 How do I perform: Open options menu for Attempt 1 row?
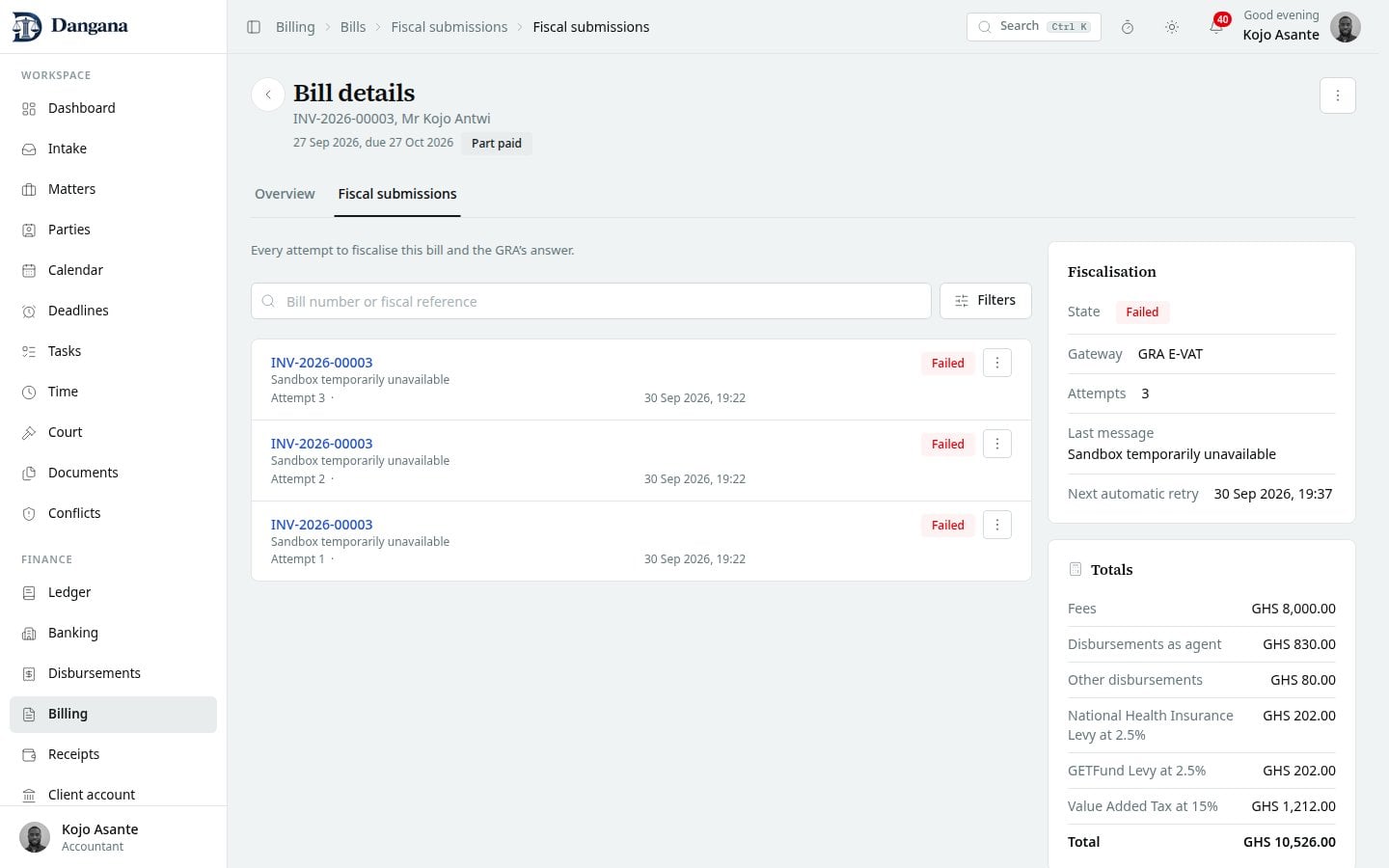click(x=997, y=525)
